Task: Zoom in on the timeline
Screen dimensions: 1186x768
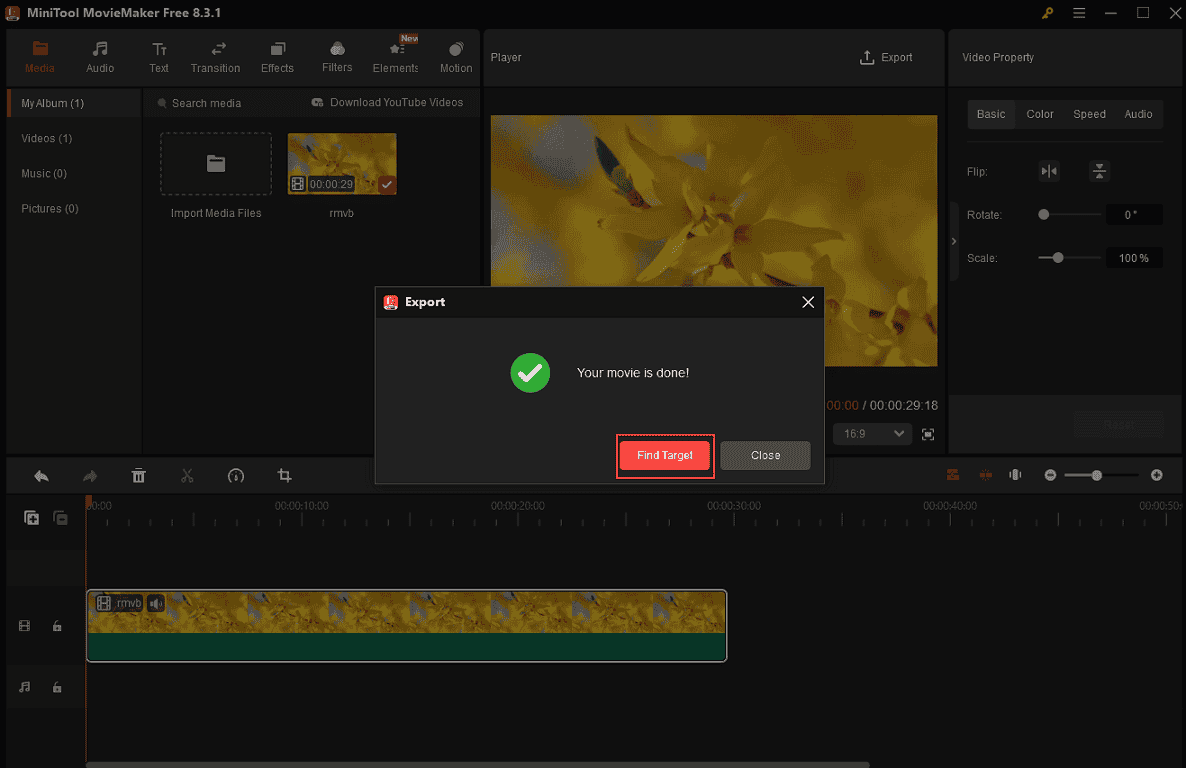Action: point(1156,475)
